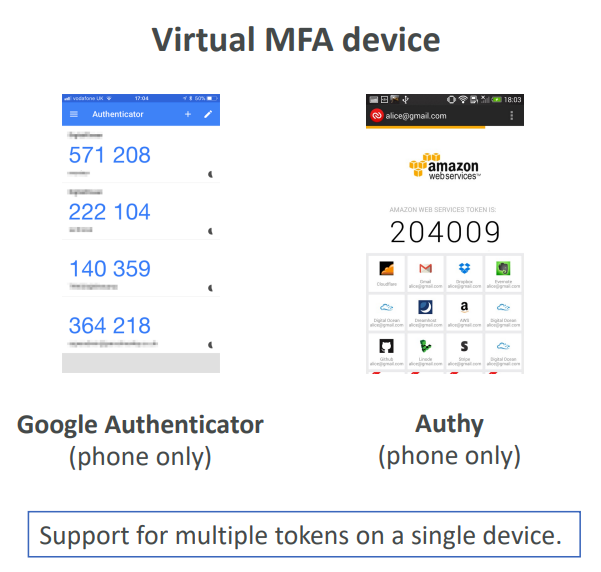
Task: Select the Cloudflare account tile
Action: [387, 272]
